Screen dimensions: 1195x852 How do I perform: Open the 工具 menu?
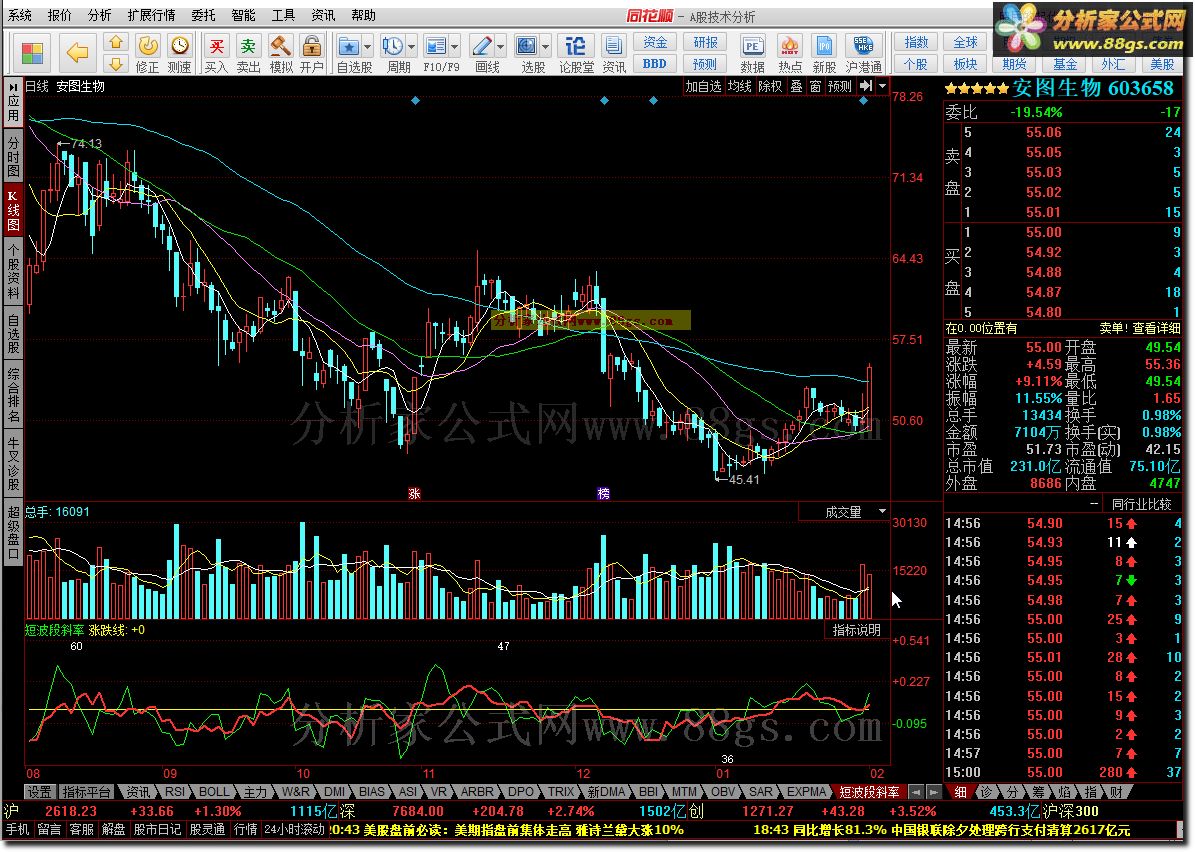284,15
